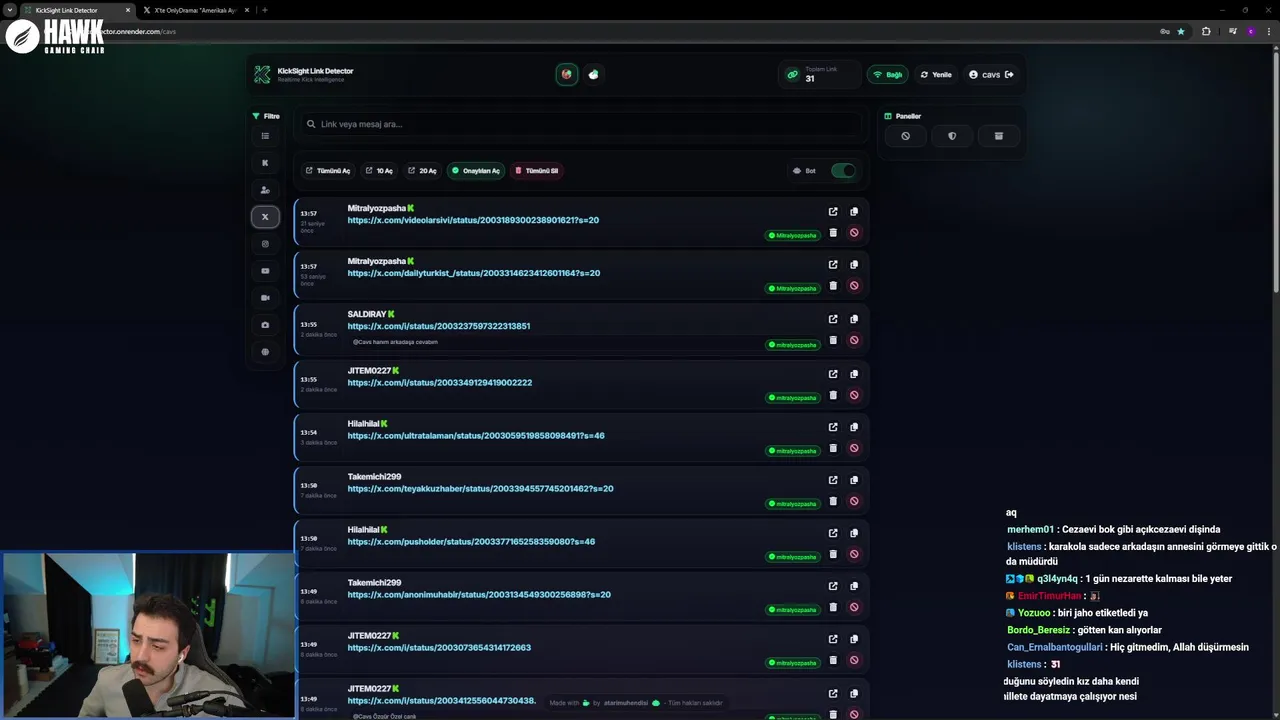Click the Yenile refresh button

pos(936,75)
